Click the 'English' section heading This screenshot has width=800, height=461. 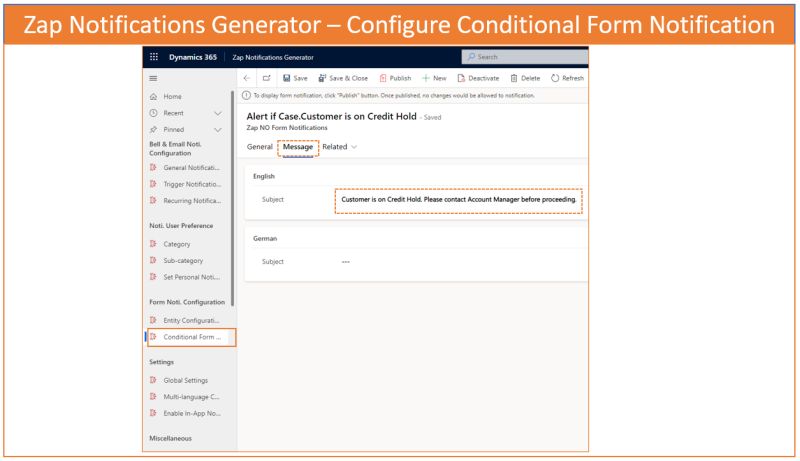(264, 176)
